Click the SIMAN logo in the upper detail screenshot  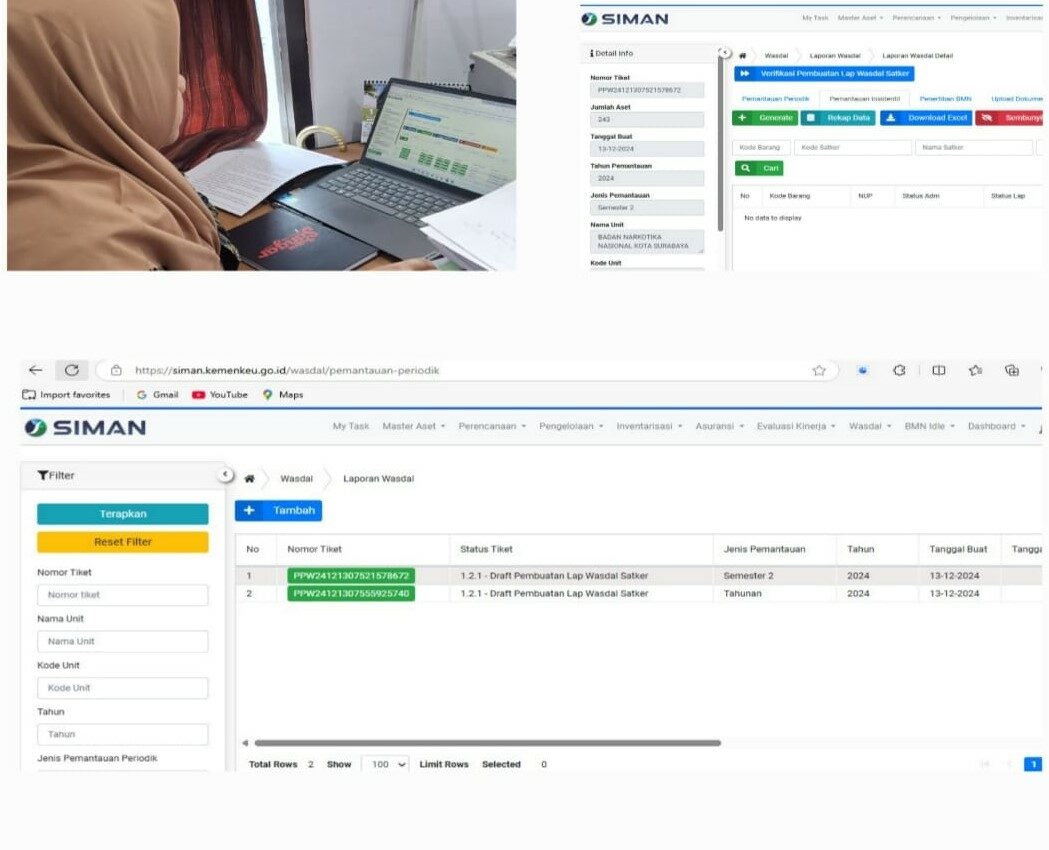(625, 19)
